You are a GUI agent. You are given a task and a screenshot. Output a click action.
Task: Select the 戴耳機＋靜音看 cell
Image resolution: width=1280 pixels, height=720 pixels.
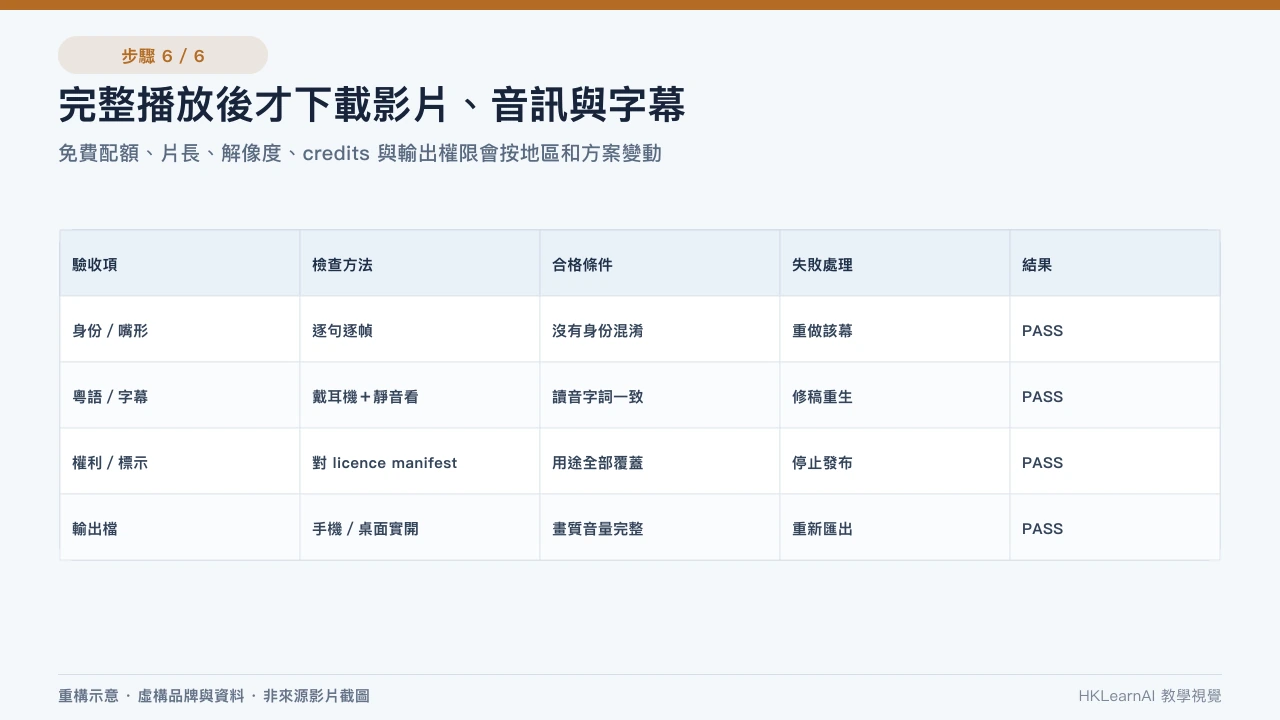pos(420,396)
